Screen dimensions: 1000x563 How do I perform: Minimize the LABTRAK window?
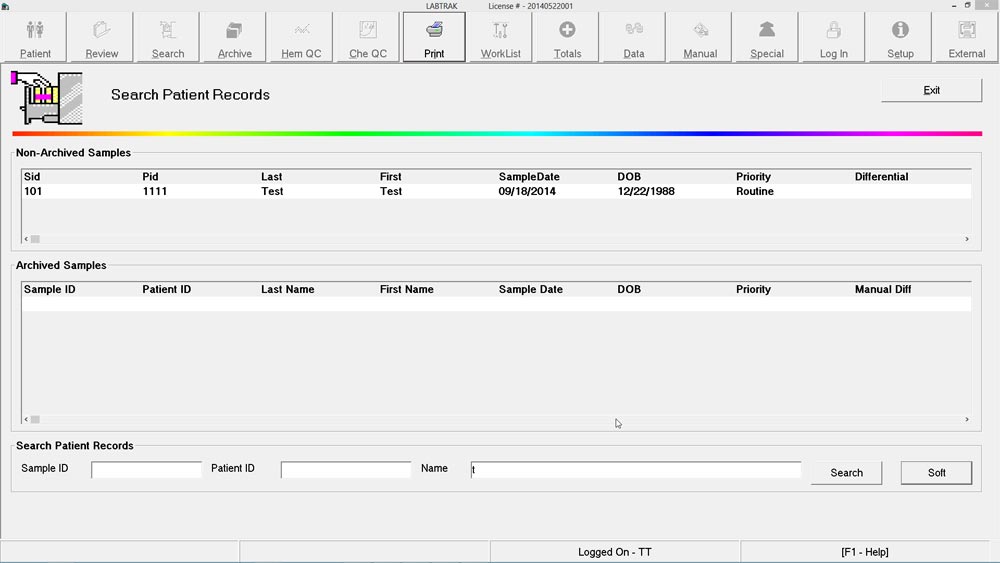pyautogui.click(x=954, y=6)
